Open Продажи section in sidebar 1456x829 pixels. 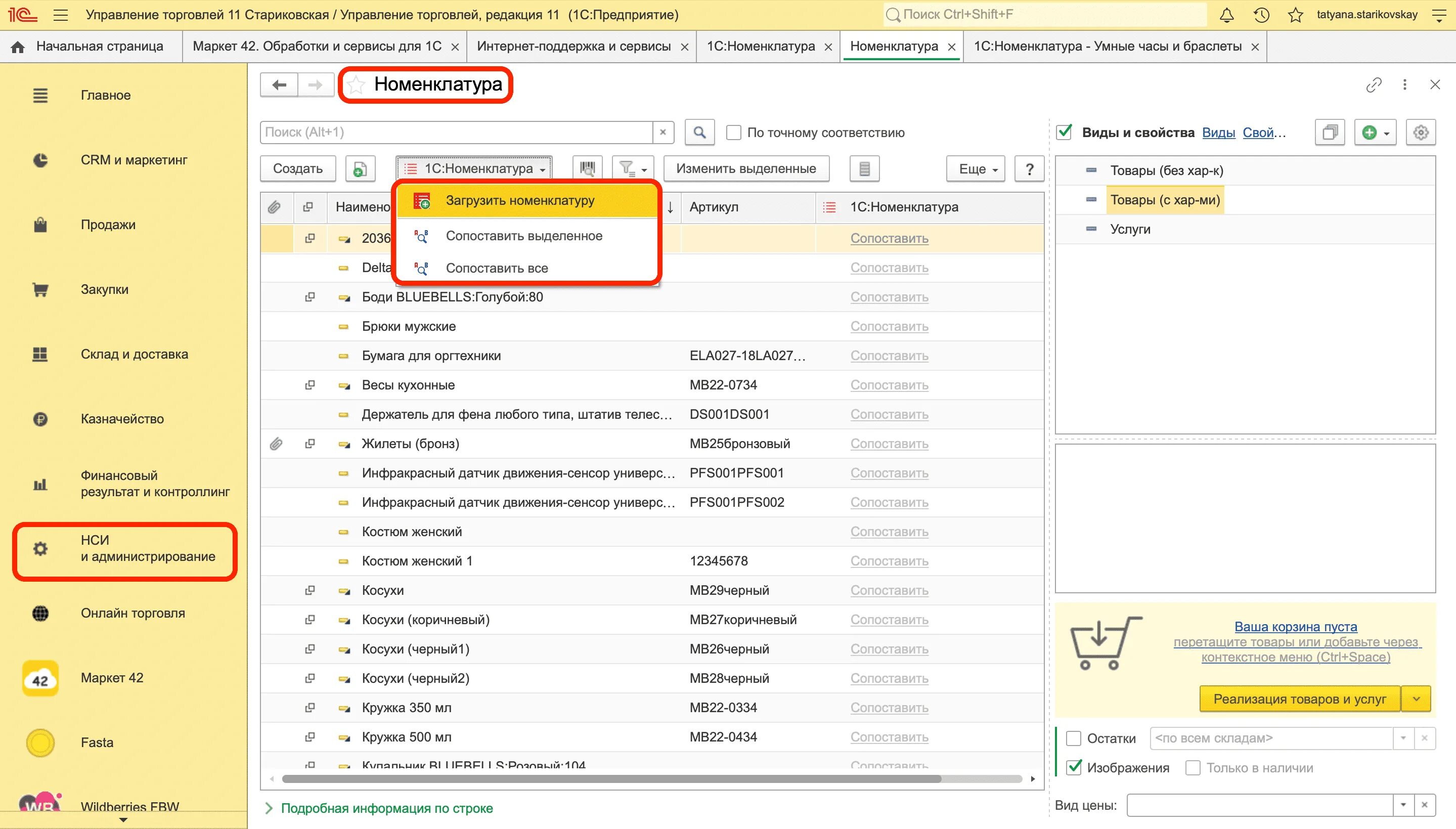[x=108, y=225]
